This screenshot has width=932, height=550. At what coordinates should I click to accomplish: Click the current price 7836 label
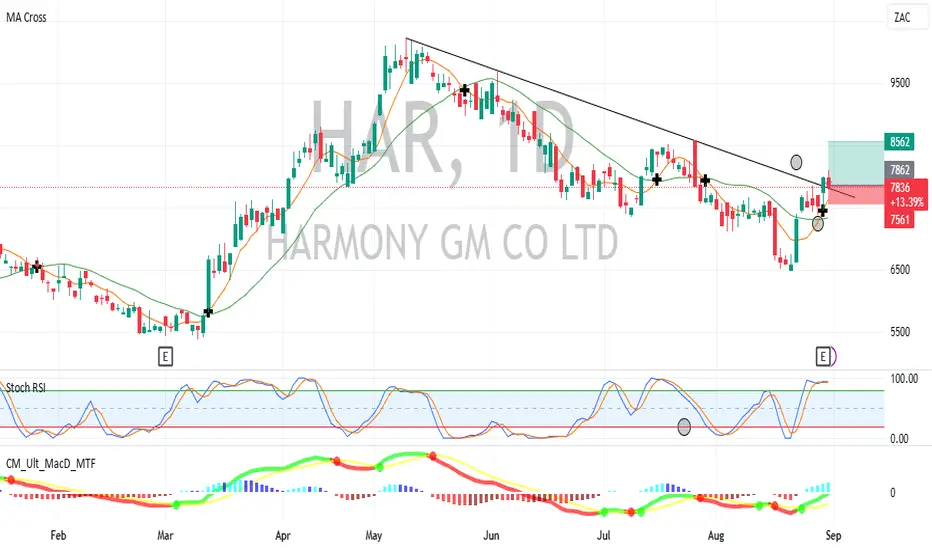click(x=900, y=187)
